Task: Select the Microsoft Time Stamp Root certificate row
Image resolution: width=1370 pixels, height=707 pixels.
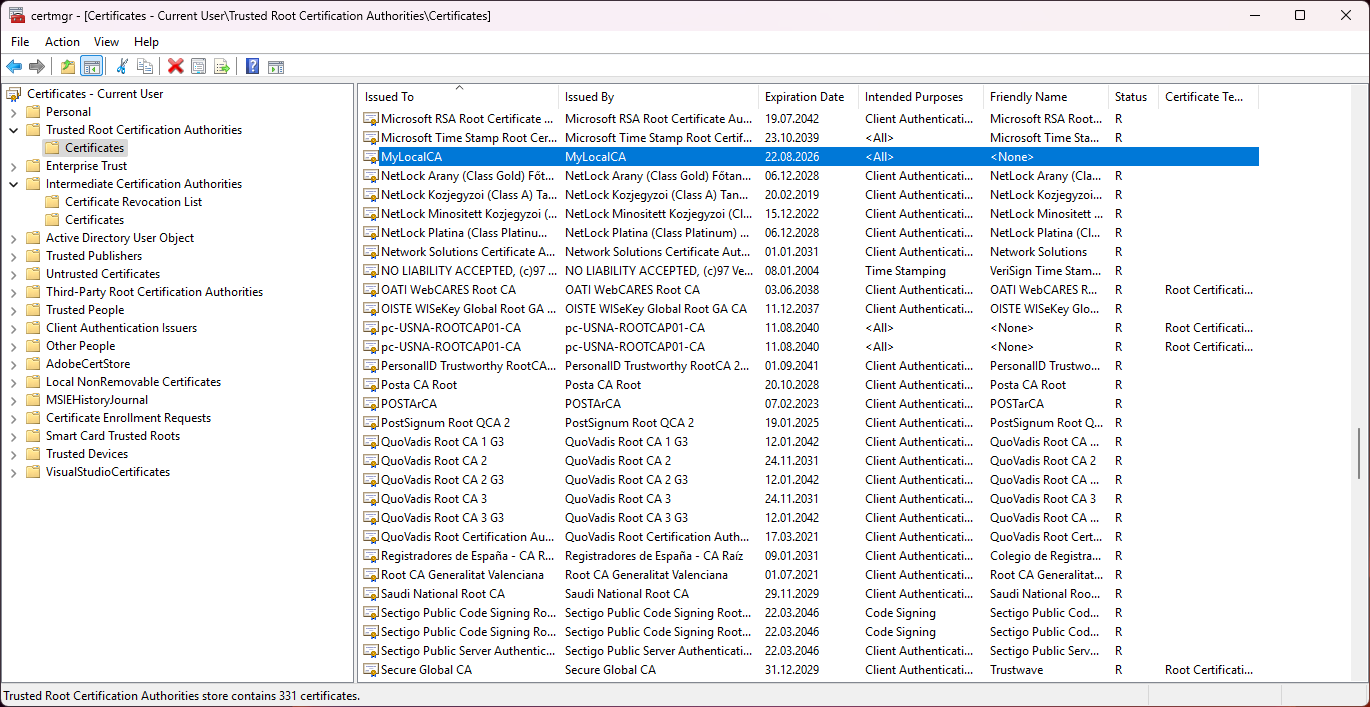Action: pos(809,138)
